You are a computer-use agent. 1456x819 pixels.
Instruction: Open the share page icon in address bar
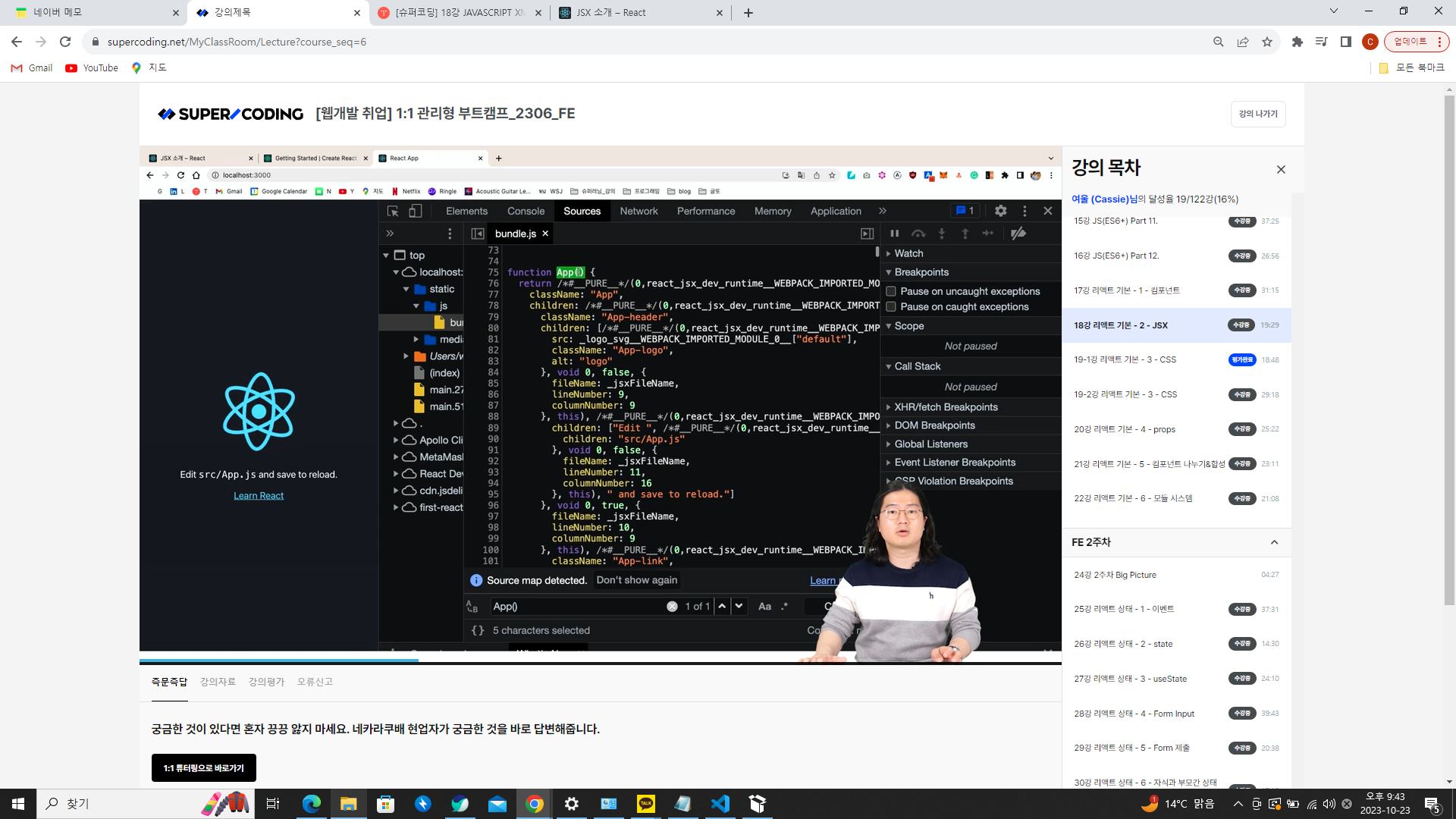point(1243,42)
